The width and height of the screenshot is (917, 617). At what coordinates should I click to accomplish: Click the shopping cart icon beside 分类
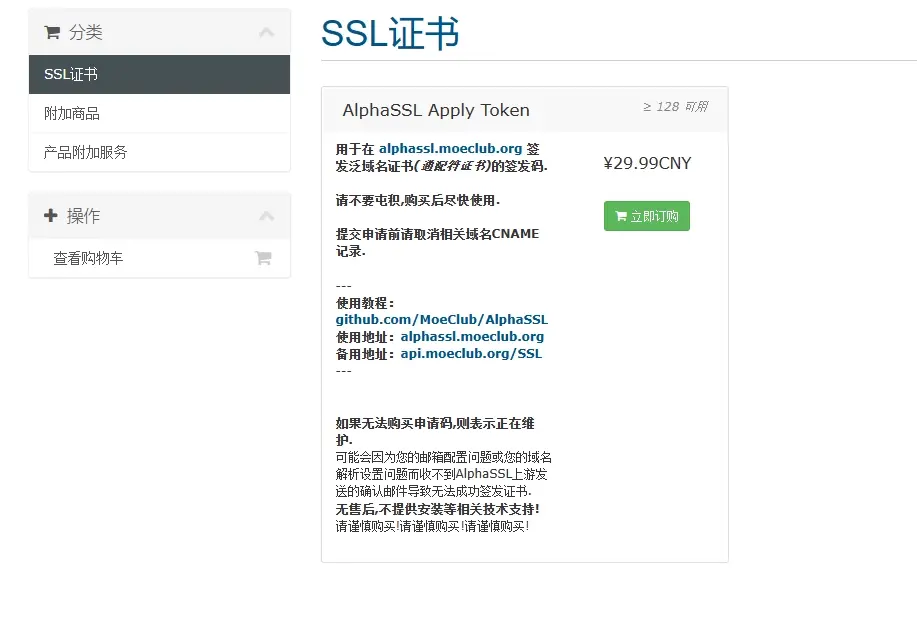[x=52, y=32]
